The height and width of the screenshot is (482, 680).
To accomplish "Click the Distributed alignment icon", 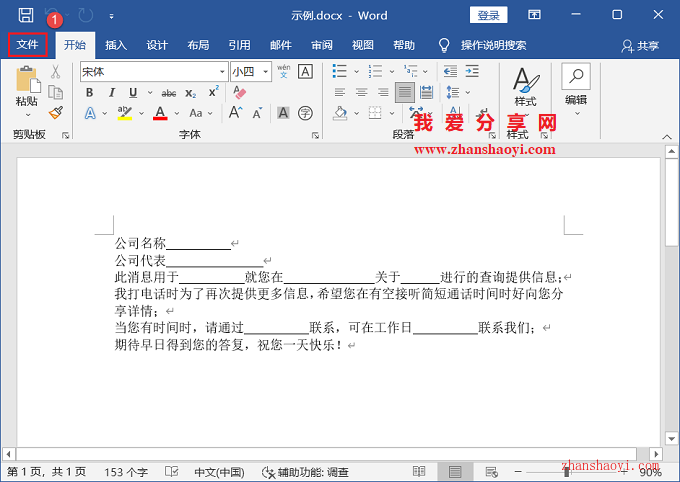I will point(427,92).
